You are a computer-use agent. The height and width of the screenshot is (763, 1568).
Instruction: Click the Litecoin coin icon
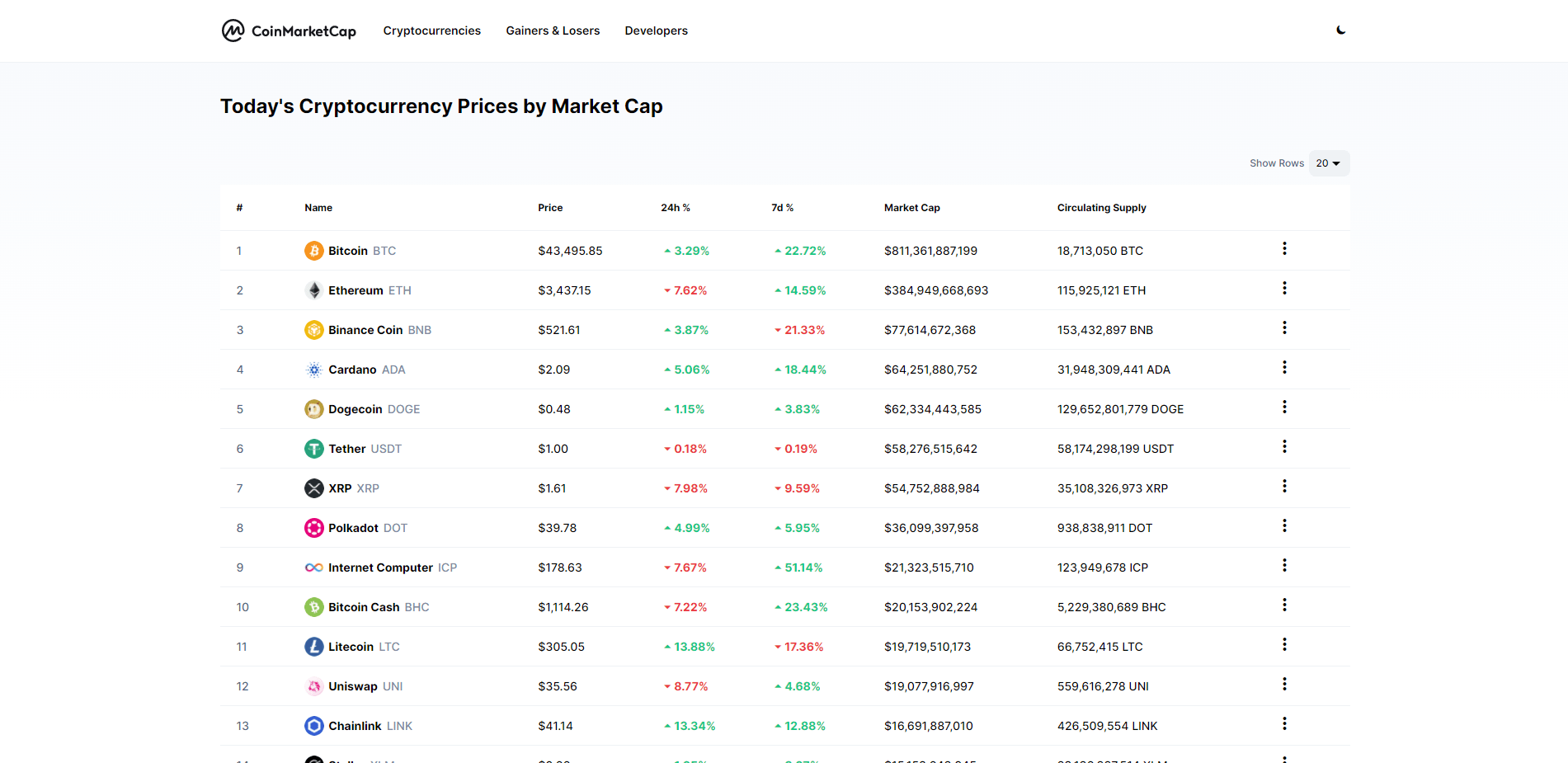click(x=314, y=647)
